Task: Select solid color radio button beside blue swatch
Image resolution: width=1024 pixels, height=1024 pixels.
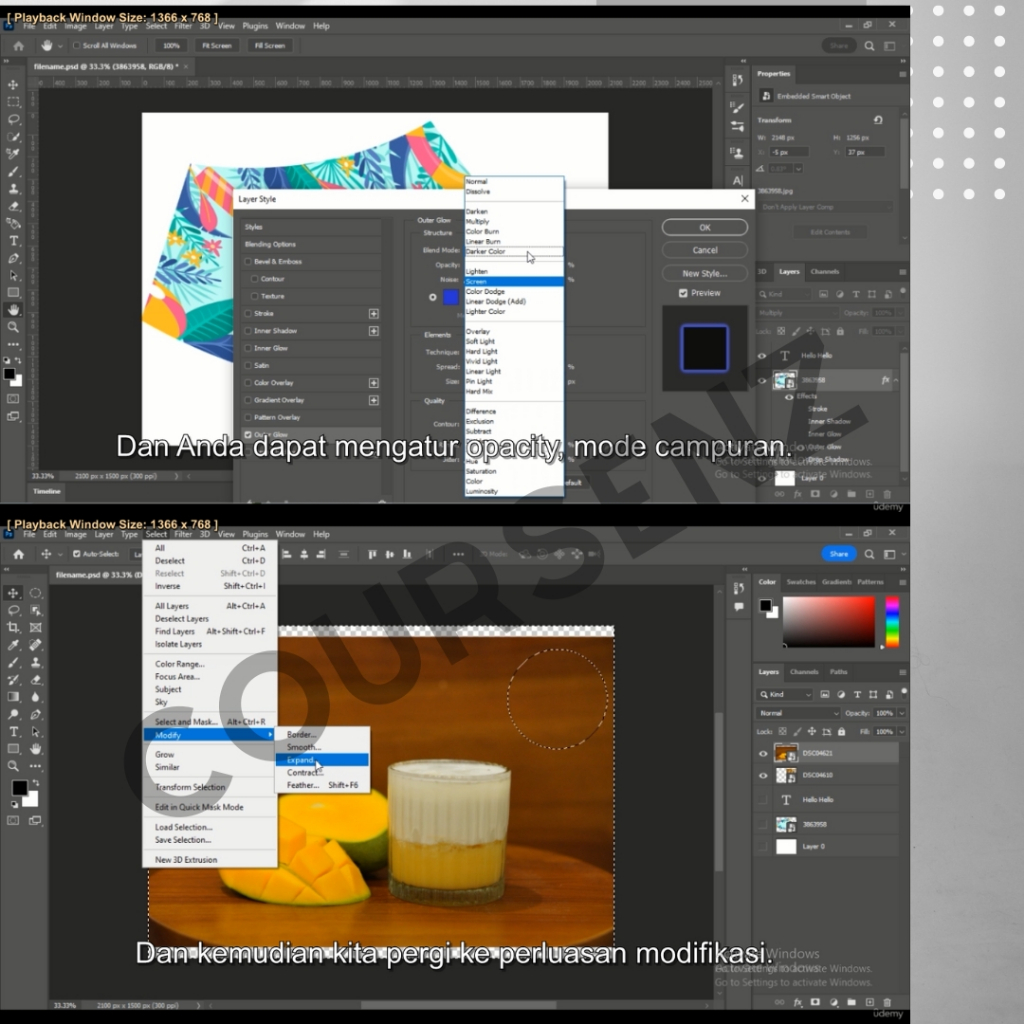Action: (432, 297)
